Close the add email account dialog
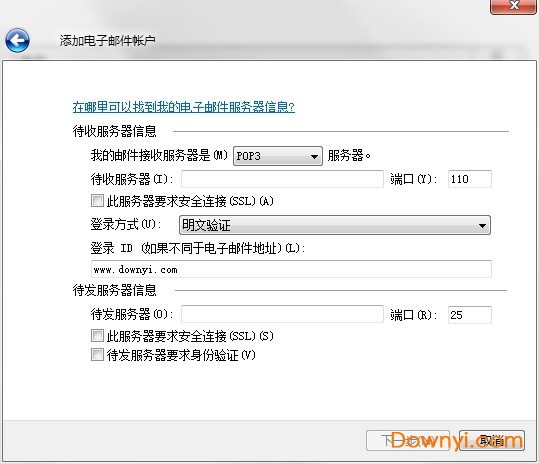The height and width of the screenshot is (464, 539). 514,7
